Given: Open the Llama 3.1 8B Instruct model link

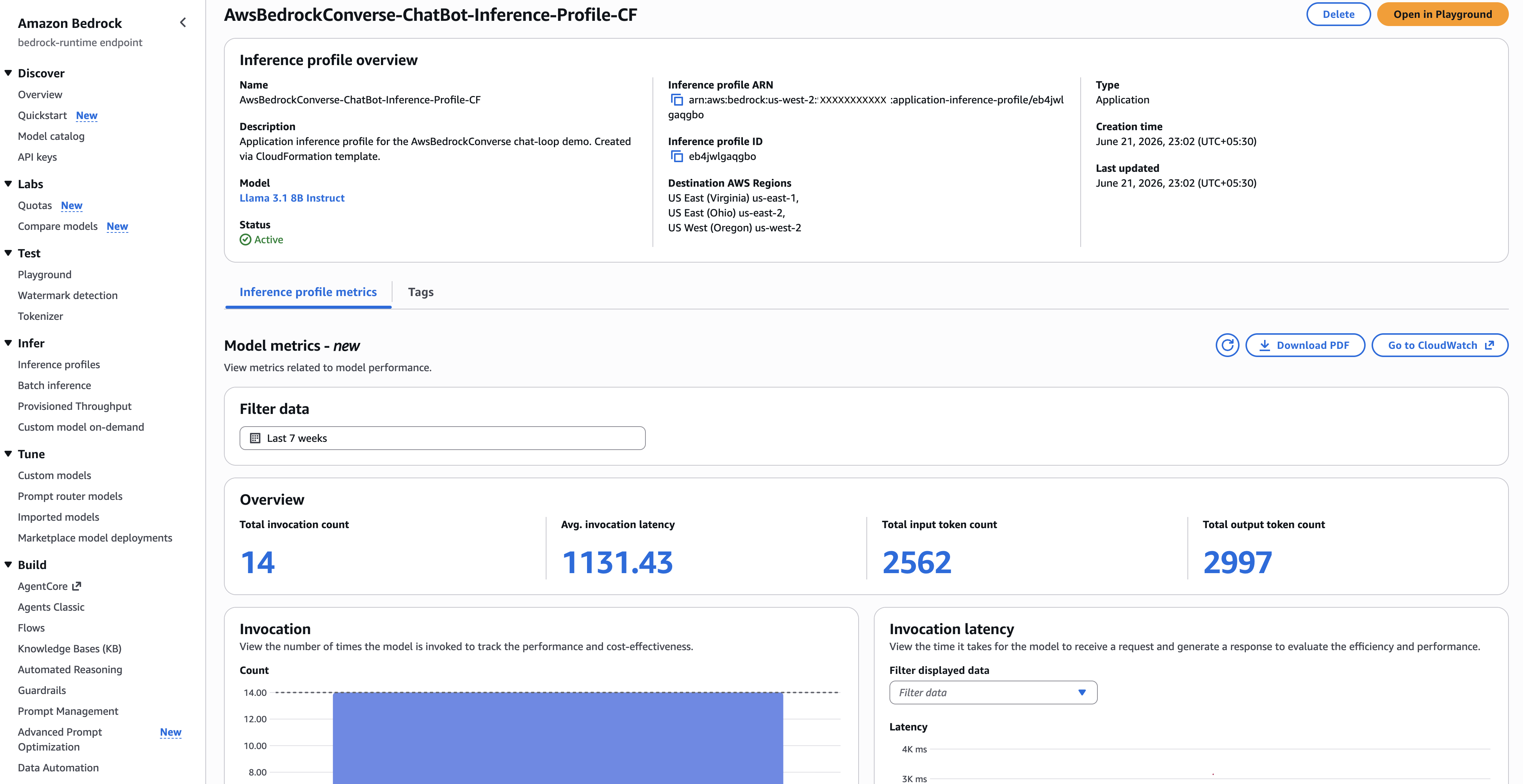Looking at the screenshot, I should (292, 198).
